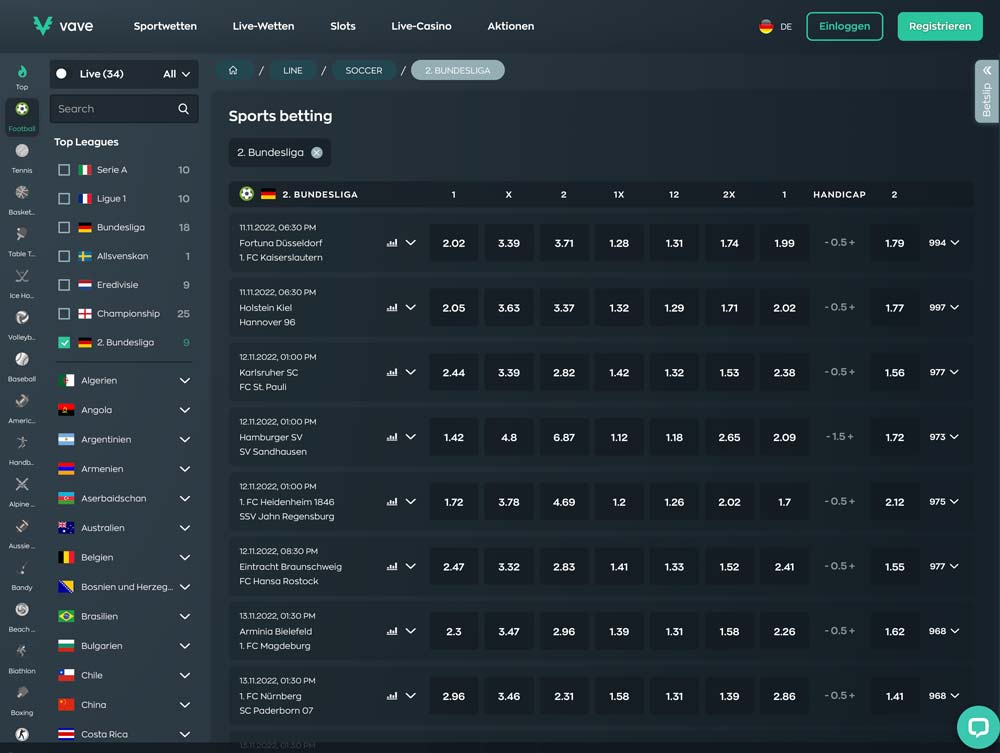Viewport: 1000px width, 753px height.
Task: Select the Aussie Rules sidebar icon
Action: (22, 533)
